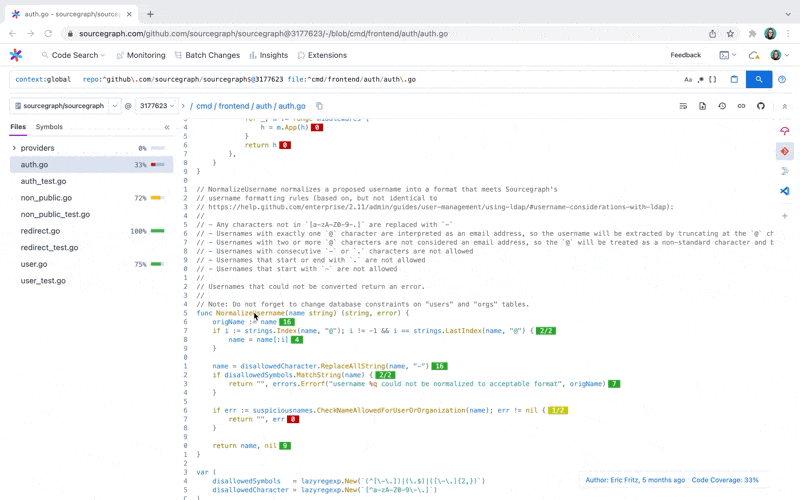Image resolution: width=800 pixels, height=500 pixels.
Task: Click Author: Eric Fritz status item
Action: tap(635, 480)
